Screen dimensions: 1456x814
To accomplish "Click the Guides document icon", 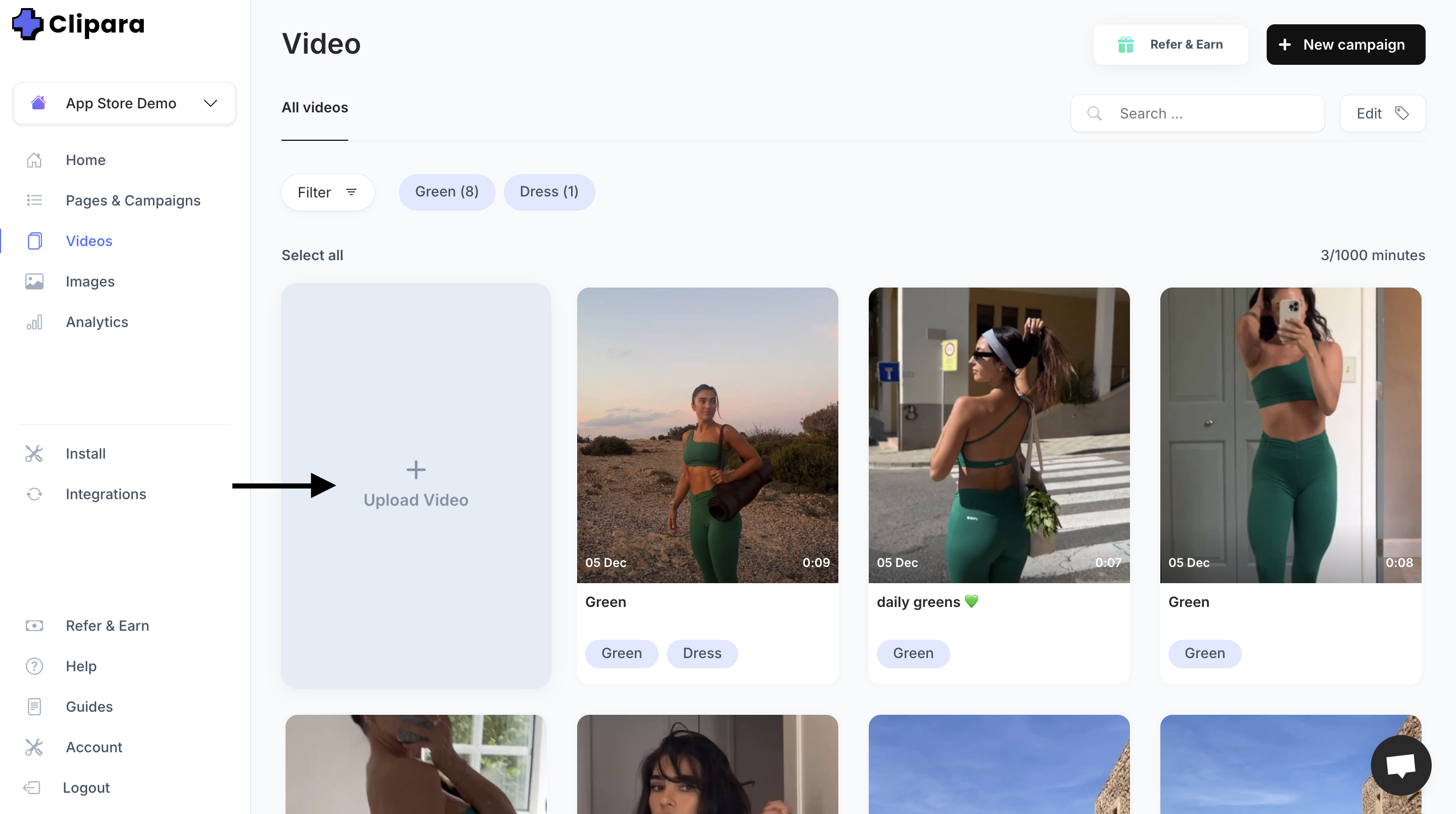I will click(34, 707).
